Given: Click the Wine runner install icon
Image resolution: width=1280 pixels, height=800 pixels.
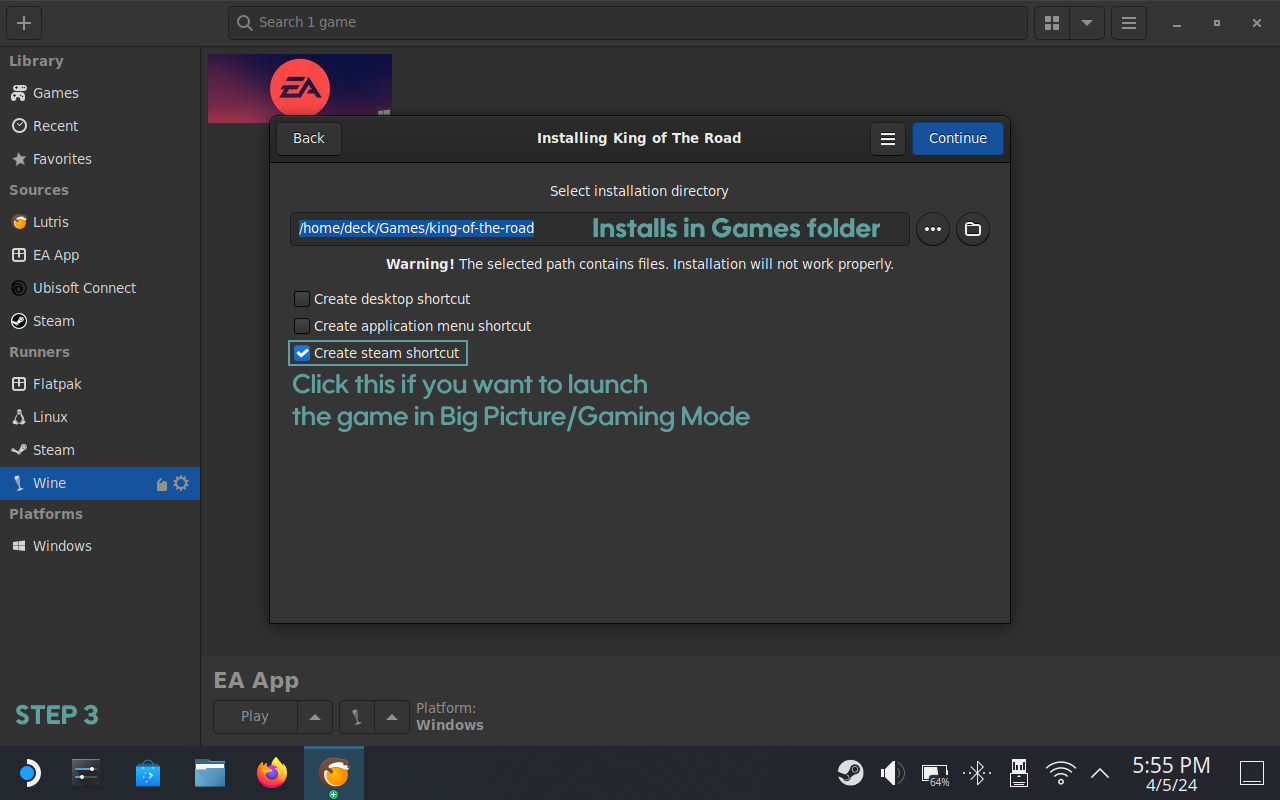Looking at the screenshot, I should click(162, 484).
